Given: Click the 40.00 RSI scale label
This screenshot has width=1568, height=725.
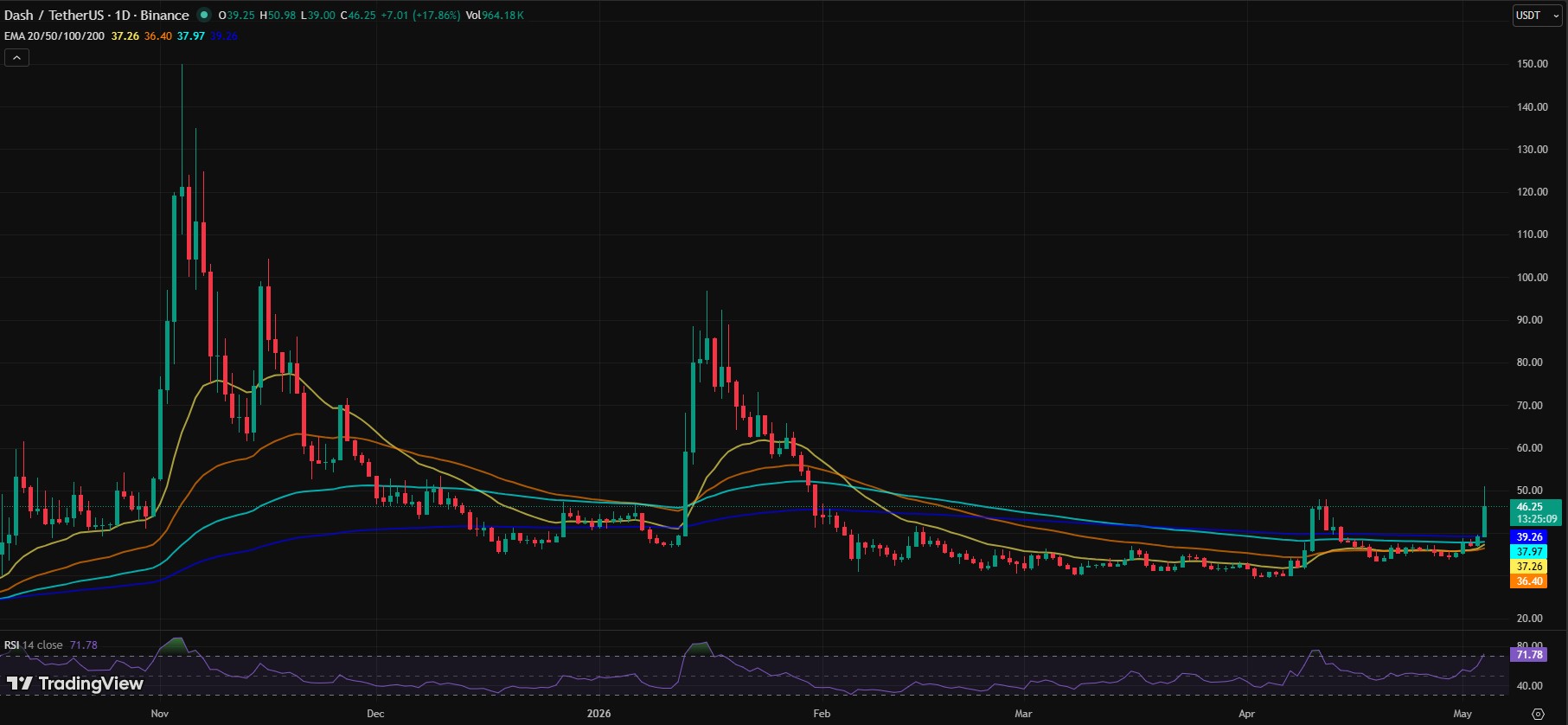Looking at the screenshot, I should coord(1529,686).
